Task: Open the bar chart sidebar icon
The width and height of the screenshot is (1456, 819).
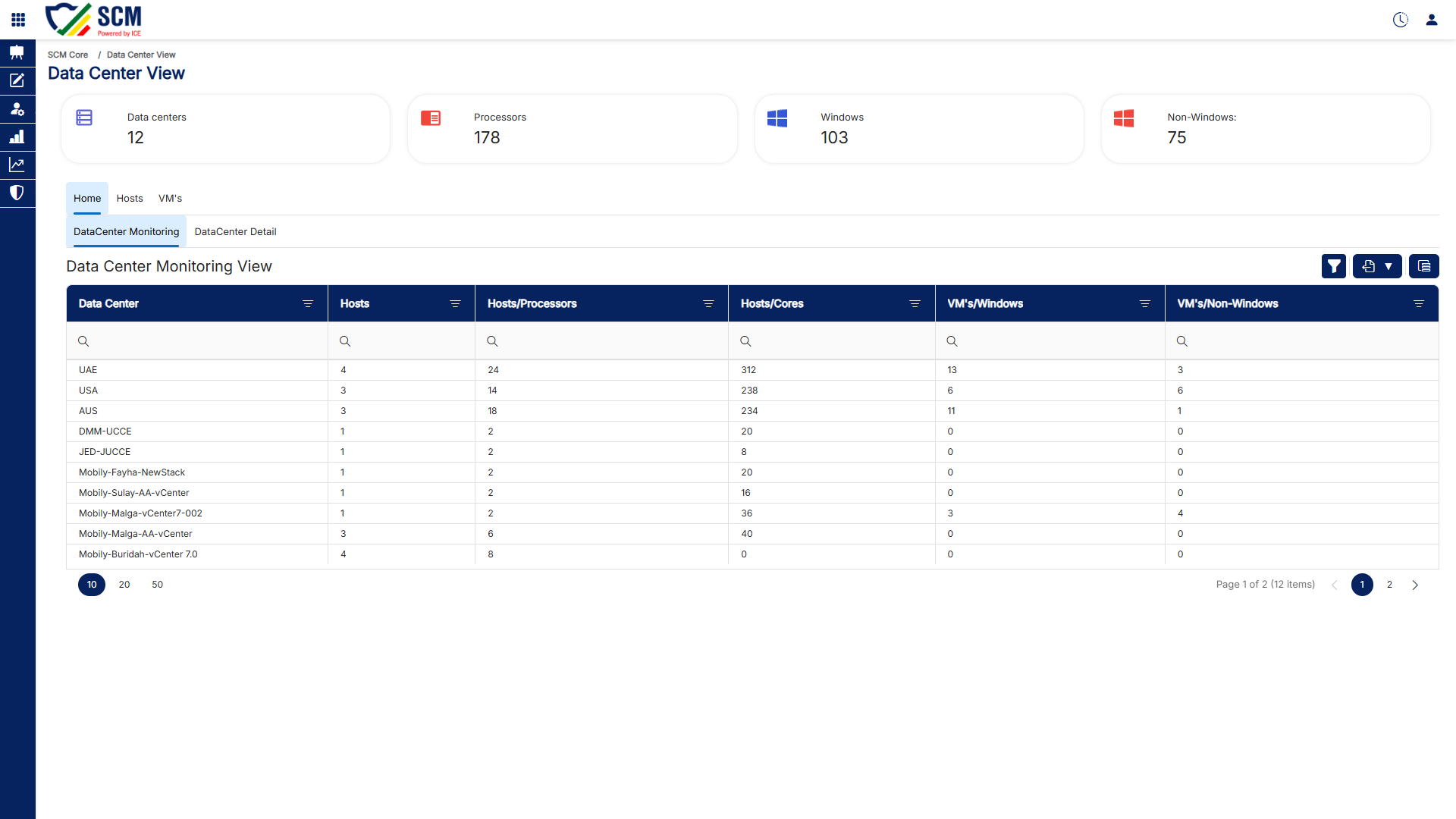Action: [x=17, y=136]
